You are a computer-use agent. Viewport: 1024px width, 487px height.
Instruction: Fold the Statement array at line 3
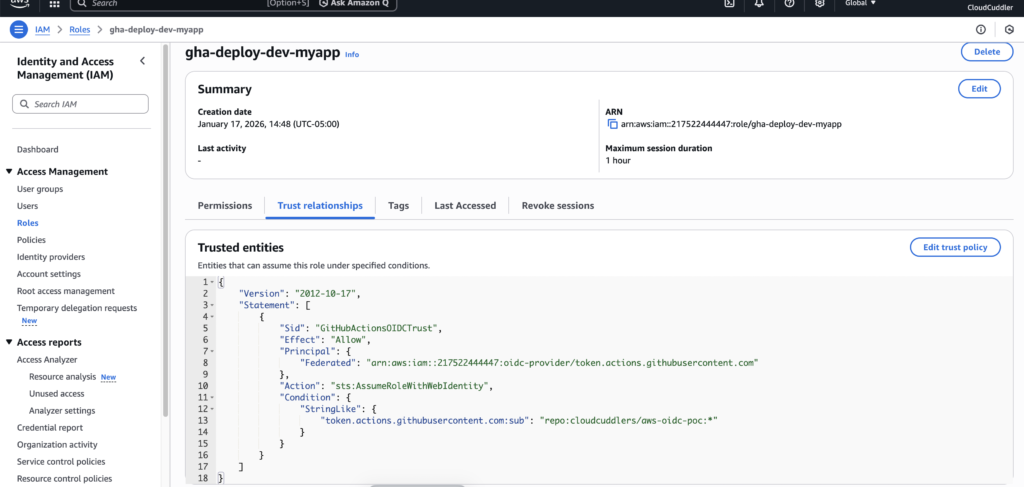[213, 305]
